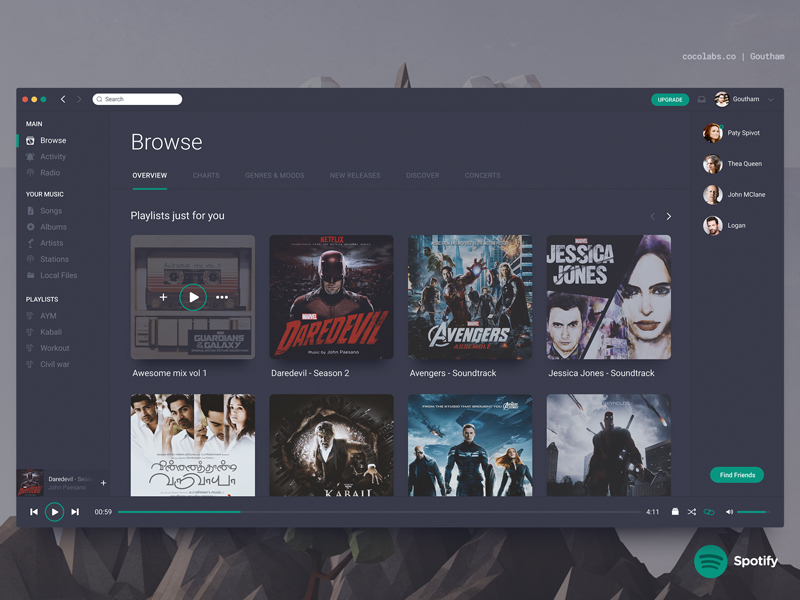Play the Awesome mix vol 1 playlist

193,297
